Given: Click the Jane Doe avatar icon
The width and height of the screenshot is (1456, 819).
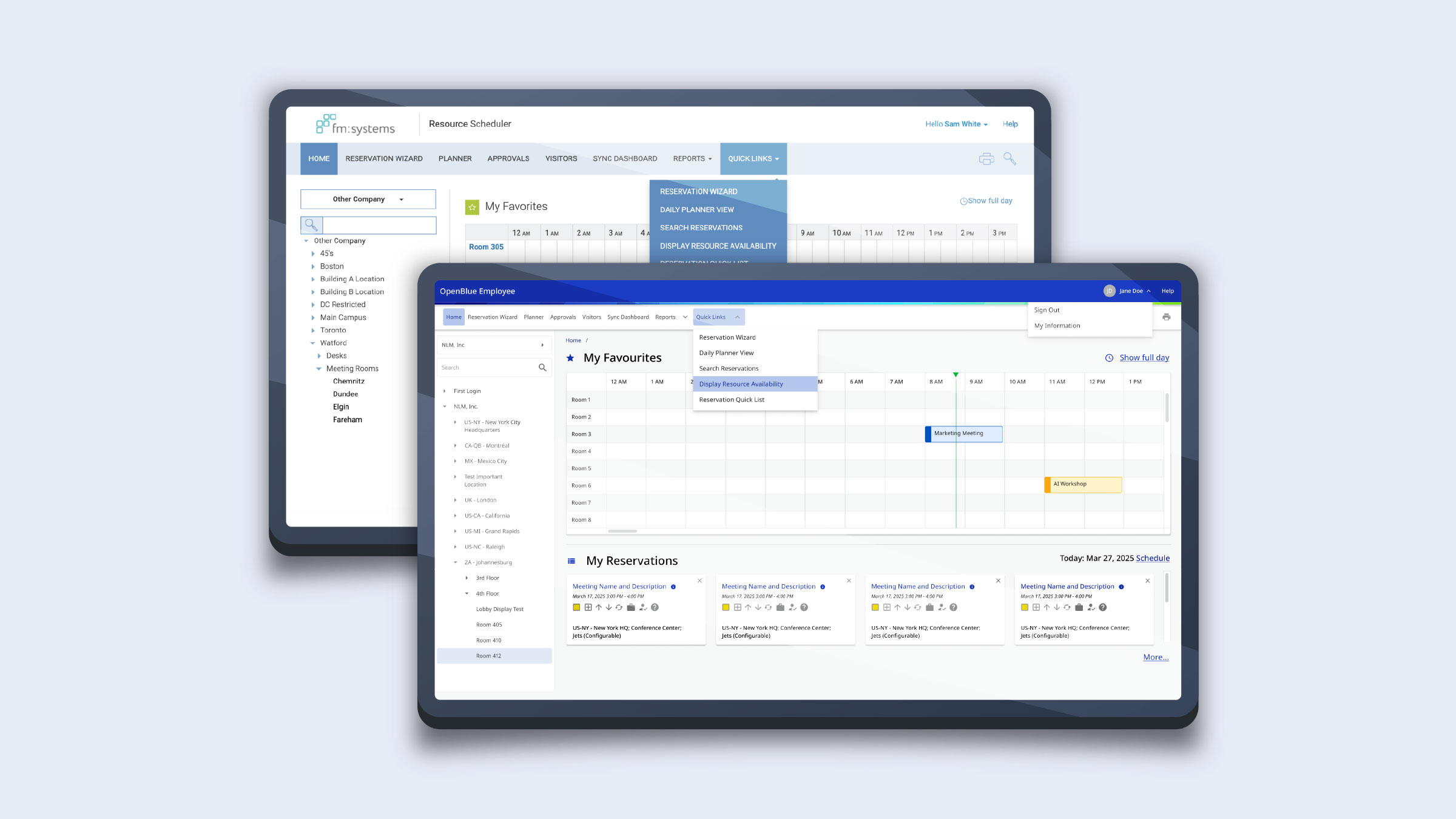Looking at the screenshot, I should [1109, 291].
